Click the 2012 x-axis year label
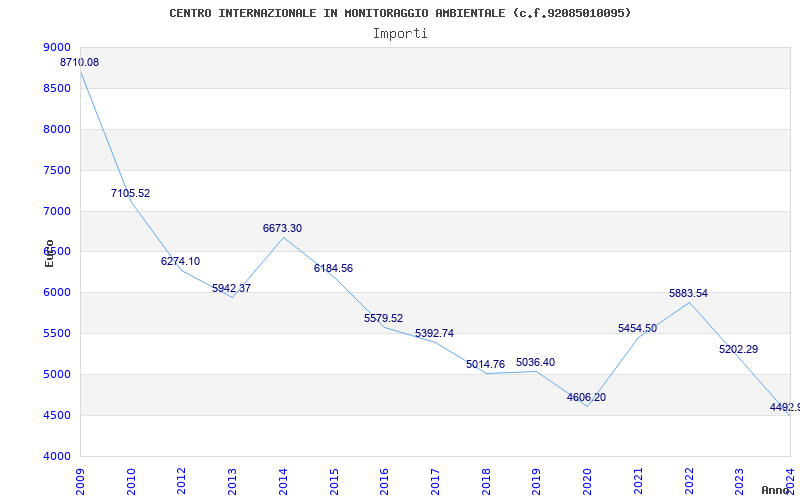 [182, 482]
